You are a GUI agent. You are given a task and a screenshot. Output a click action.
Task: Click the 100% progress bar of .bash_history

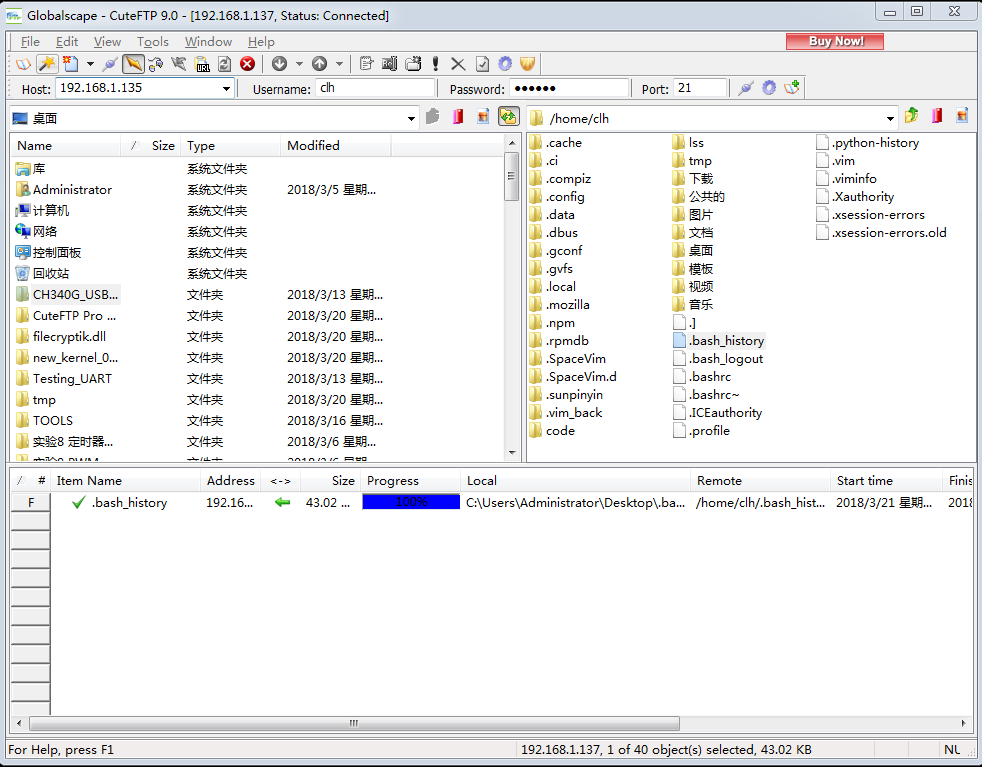pos(411,502)
